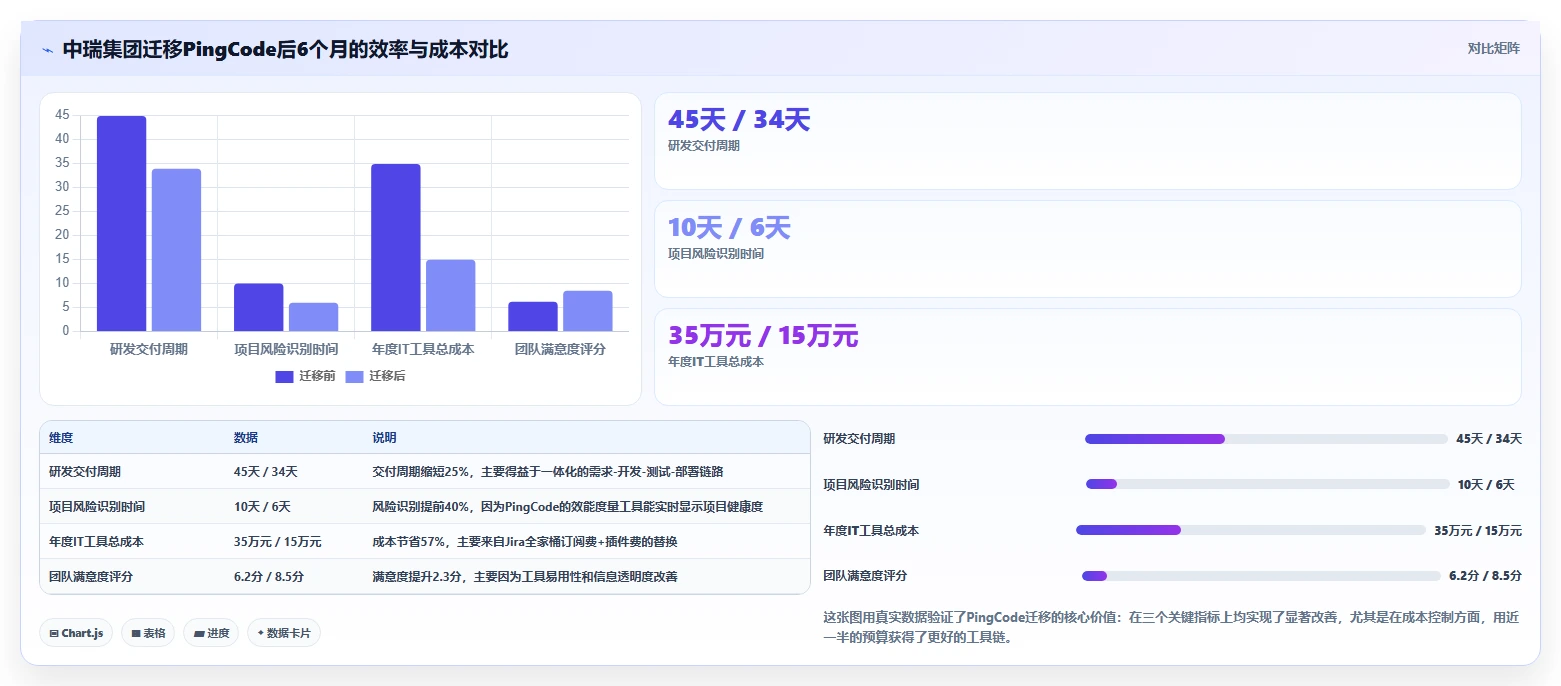Viewport: 1561px width, 686px height.
Task: Click the 项目风险识别时间 progress bar
Action: (x=1267, y=484)
